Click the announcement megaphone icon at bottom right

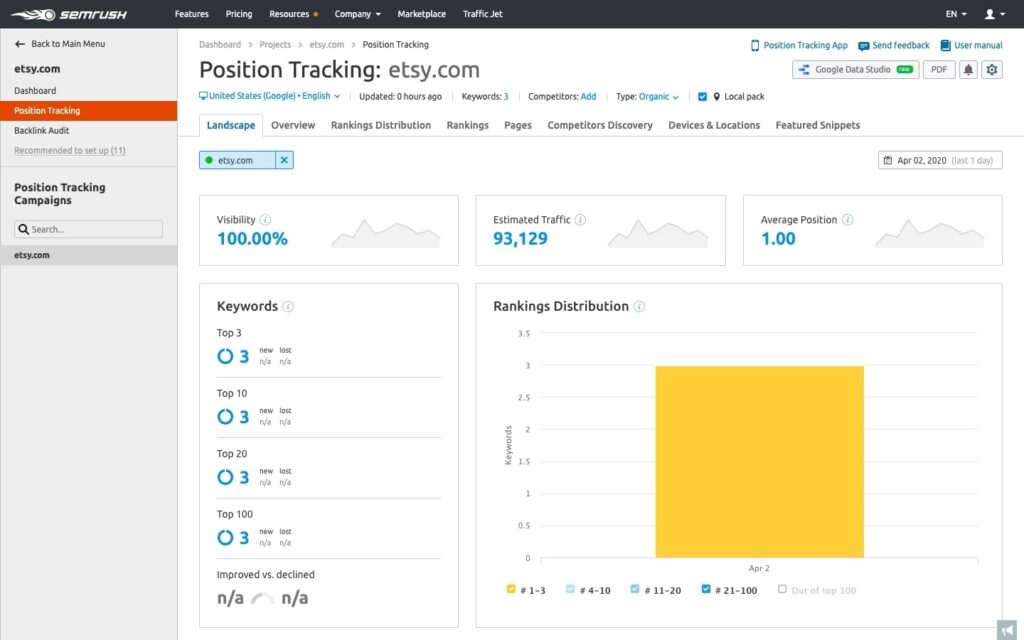(1006, 630)
